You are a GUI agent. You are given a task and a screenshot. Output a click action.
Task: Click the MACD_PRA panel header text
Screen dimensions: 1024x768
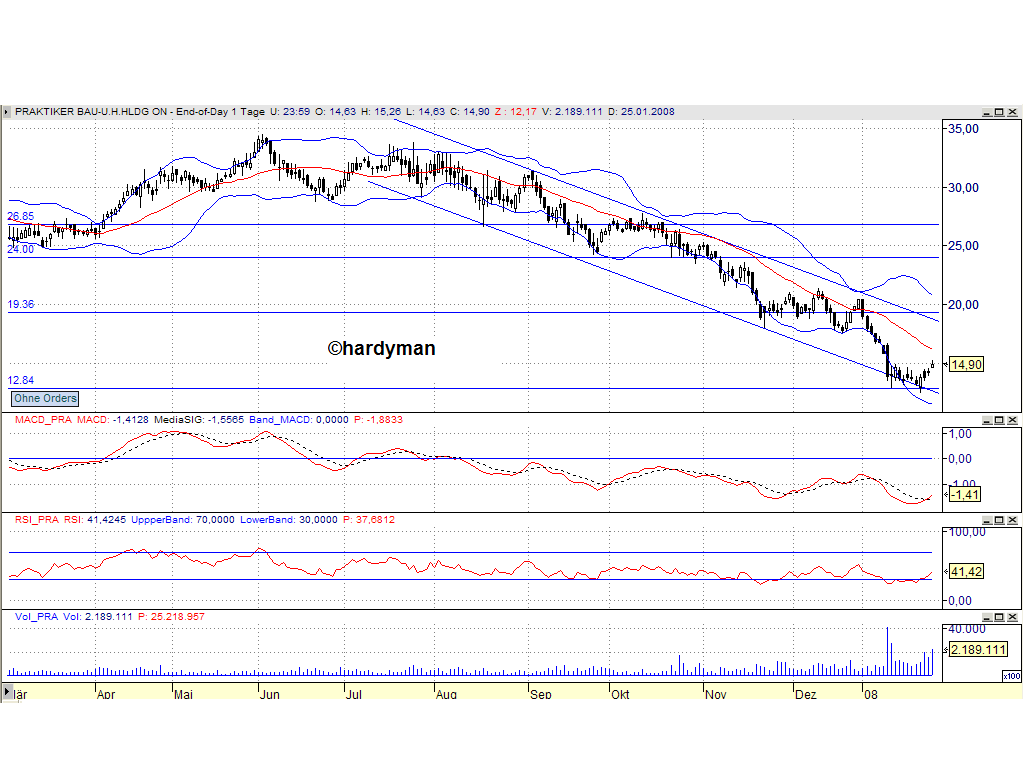coord(38,420)
